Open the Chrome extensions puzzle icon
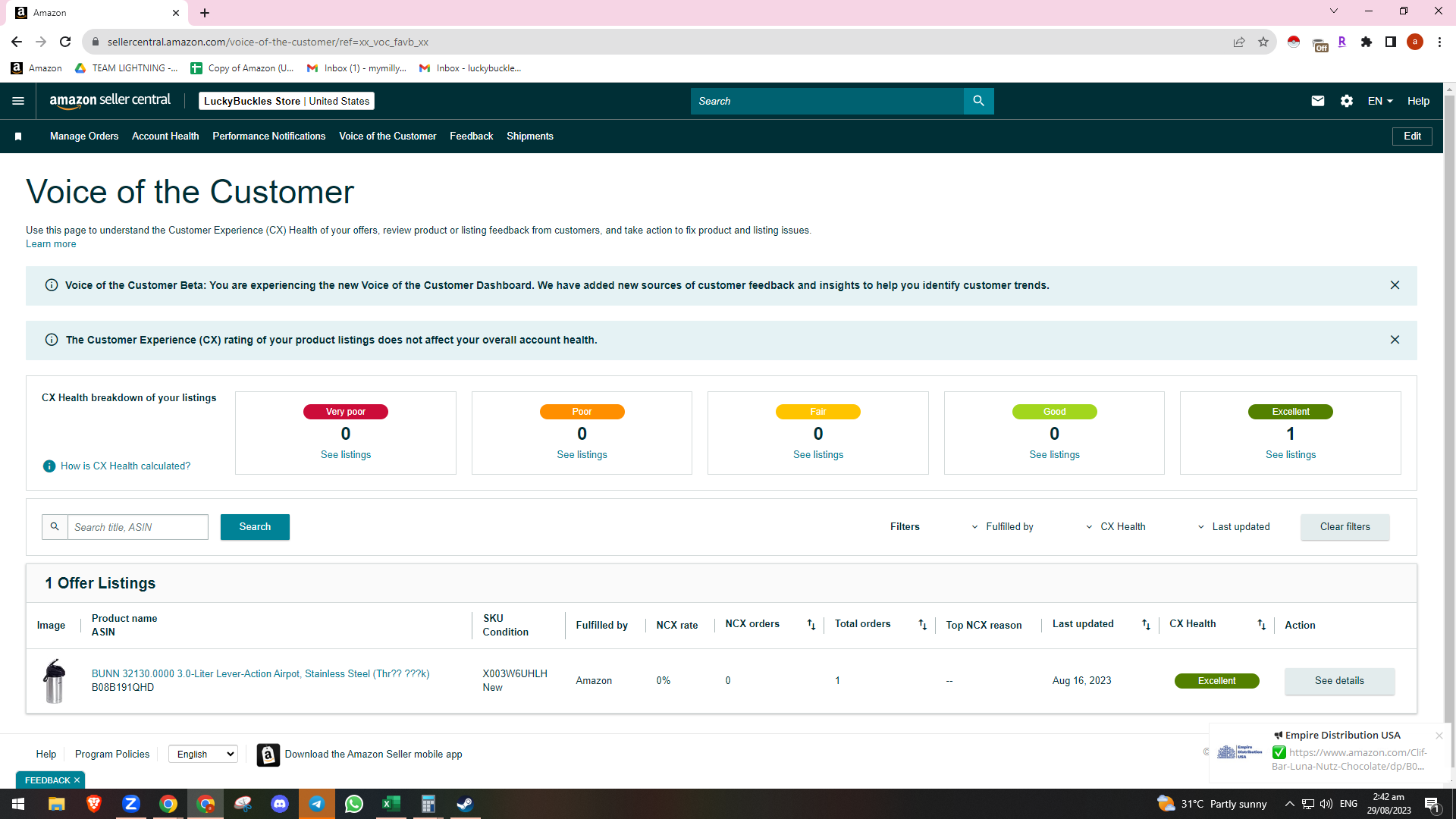1456x819 pixels. 1367,42
